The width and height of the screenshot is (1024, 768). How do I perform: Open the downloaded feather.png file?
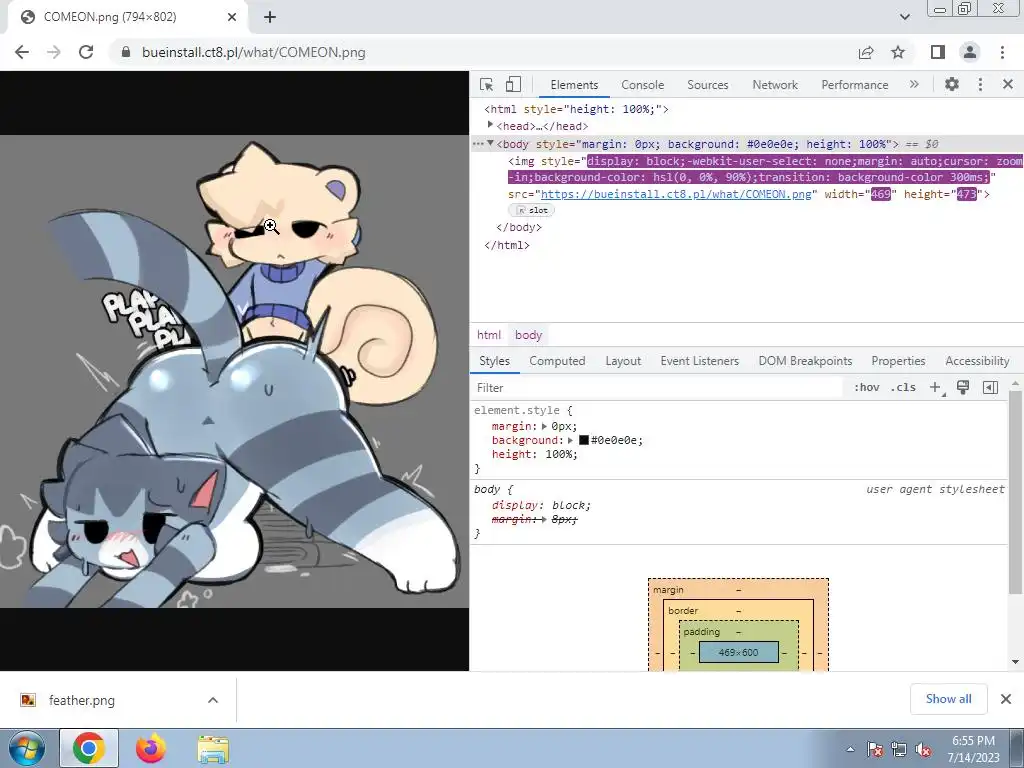click(x=82, y=700)
